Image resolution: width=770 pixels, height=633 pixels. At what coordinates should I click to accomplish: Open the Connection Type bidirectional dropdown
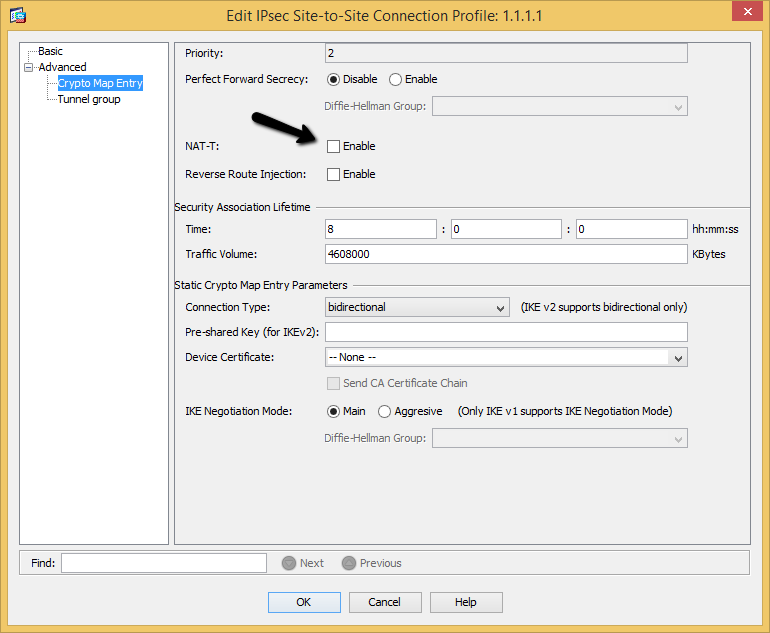pyautogui.click(x=417, y=307)
